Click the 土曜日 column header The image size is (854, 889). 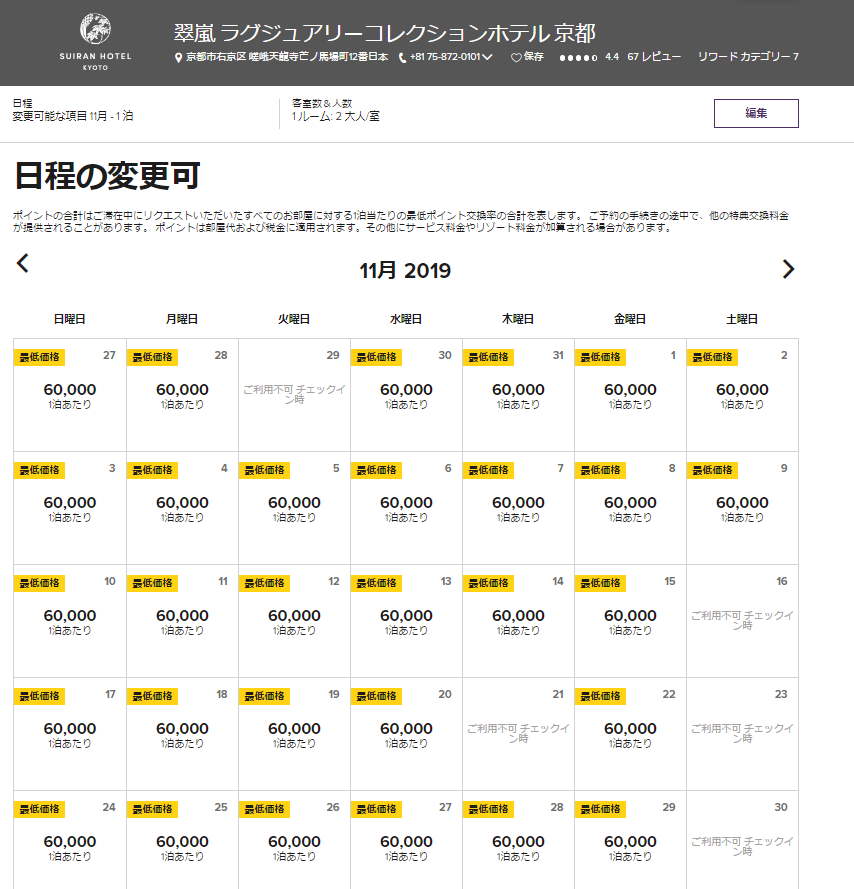[742, 319]
